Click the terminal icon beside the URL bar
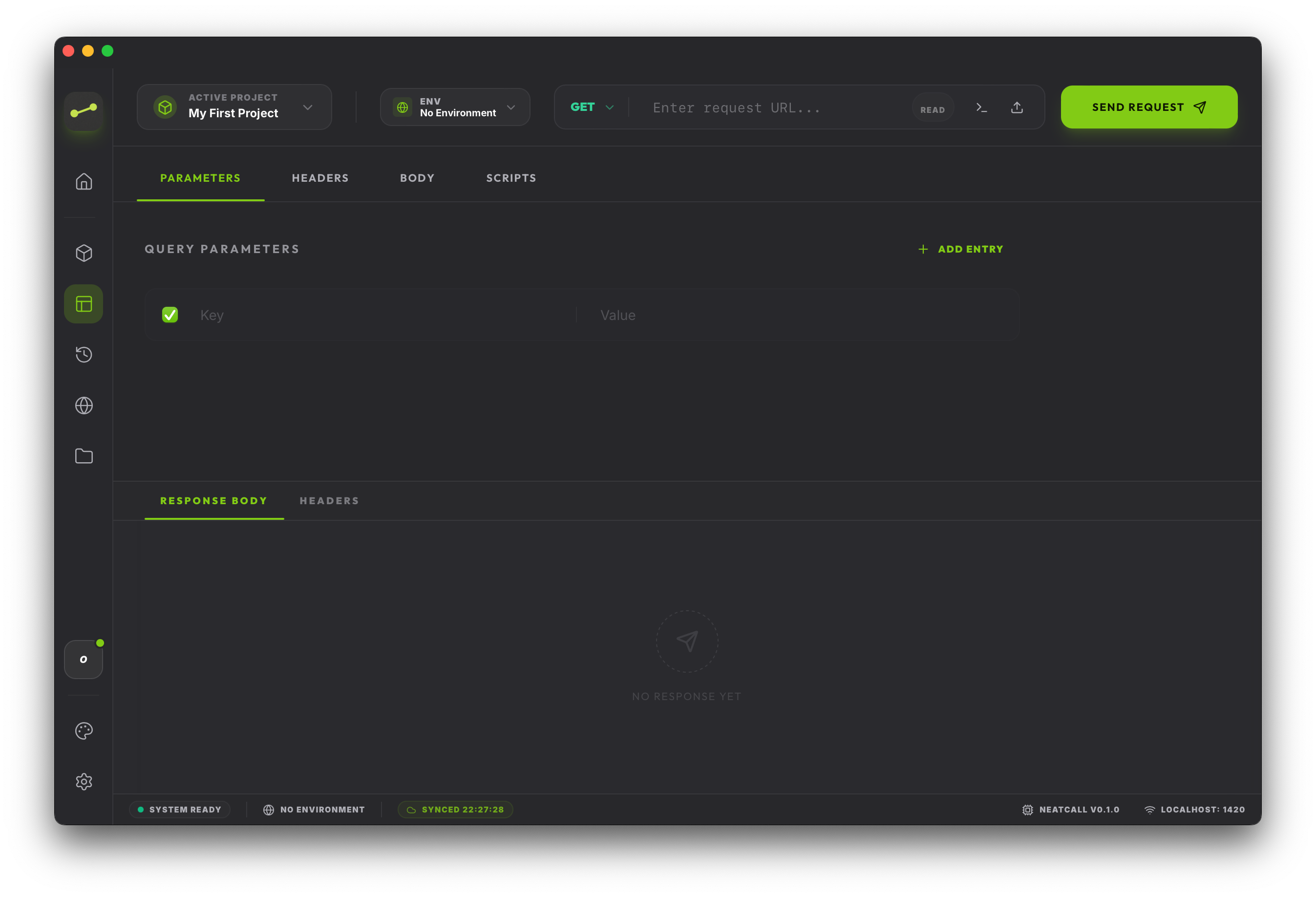Image resolution: width=1316 pixels, height=897 pixels. tap(982, 107)
